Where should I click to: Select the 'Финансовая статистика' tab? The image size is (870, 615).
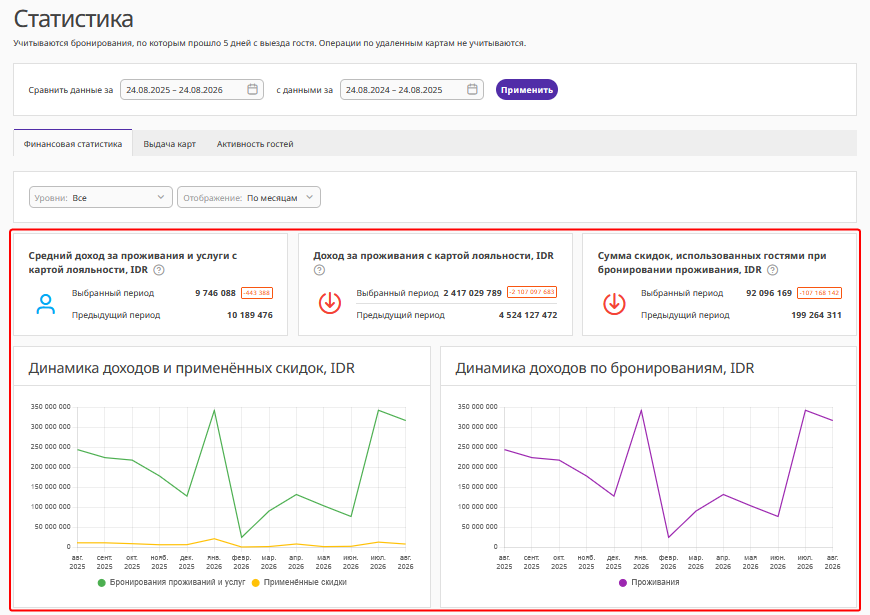[73, 144]
